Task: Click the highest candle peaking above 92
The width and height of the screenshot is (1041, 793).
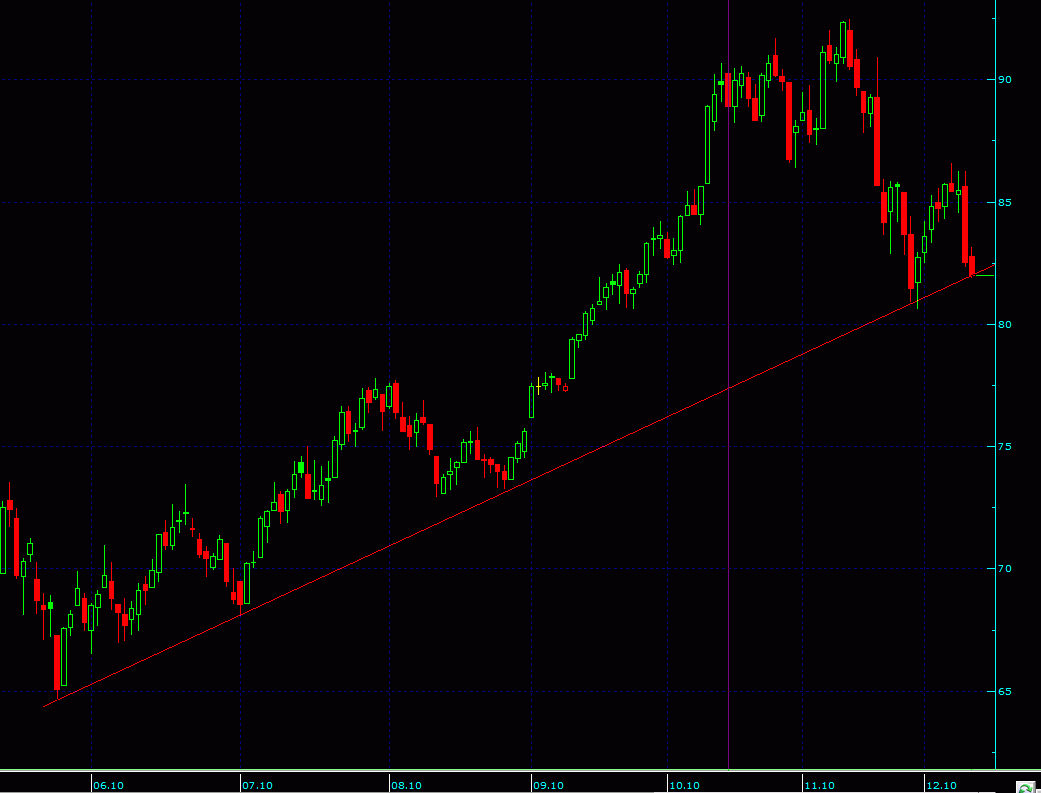Action: pyautogui.click(x=844, y=40)
